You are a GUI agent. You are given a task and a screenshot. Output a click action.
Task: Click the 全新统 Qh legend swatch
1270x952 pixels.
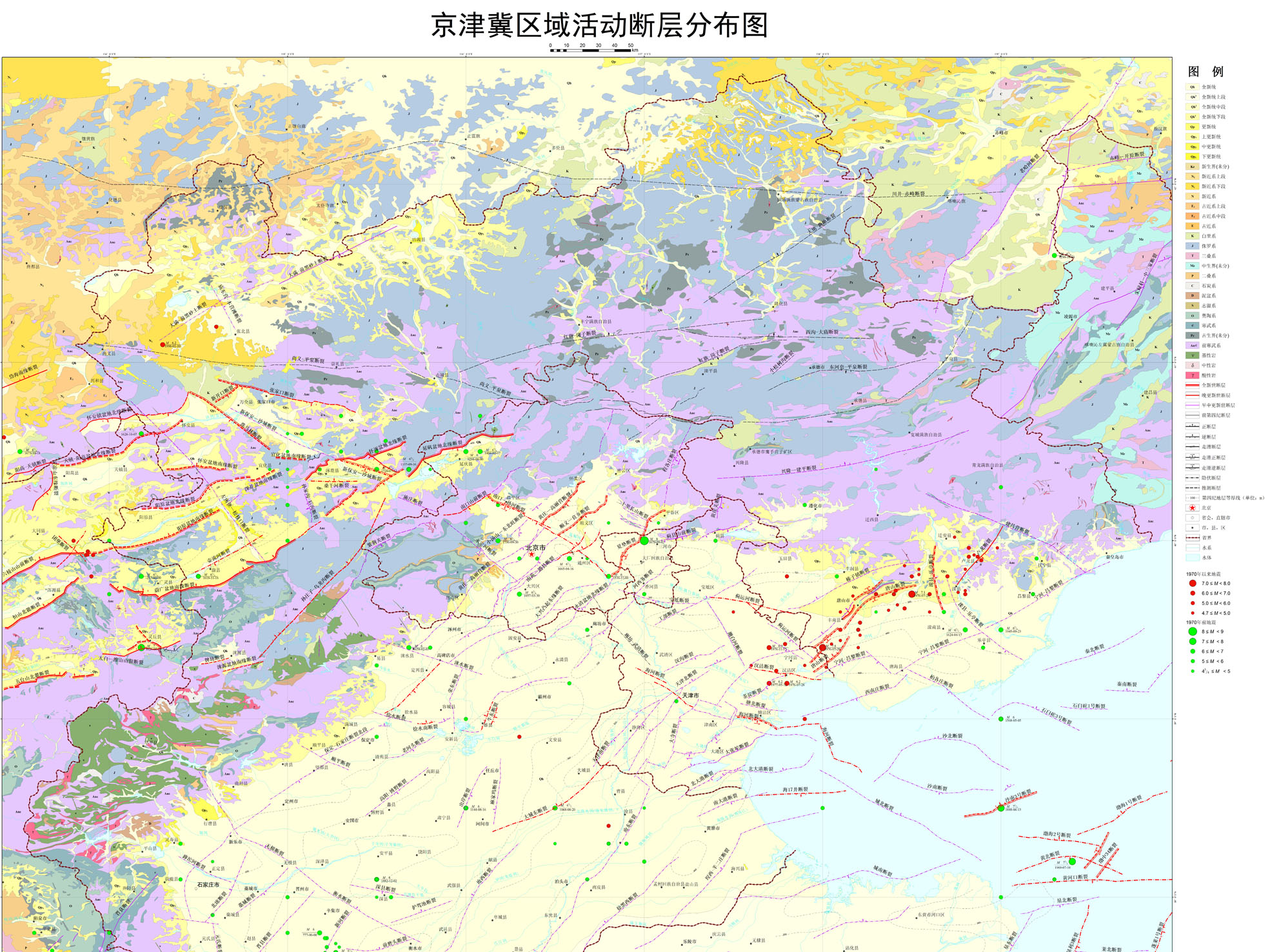point(1193,87)
